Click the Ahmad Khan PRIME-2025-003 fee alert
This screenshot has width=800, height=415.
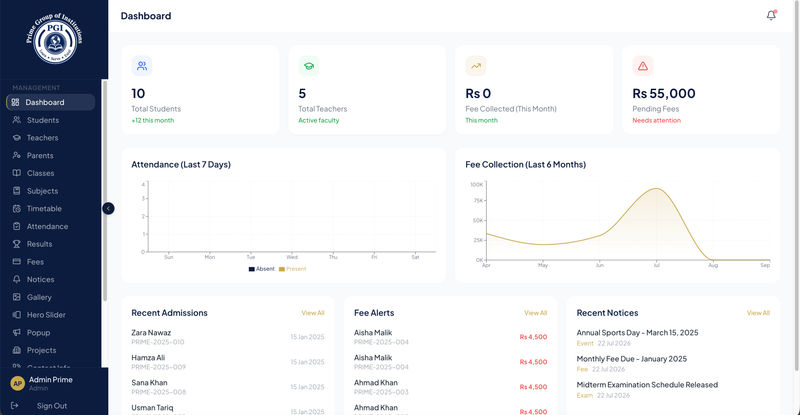[451, 387]
